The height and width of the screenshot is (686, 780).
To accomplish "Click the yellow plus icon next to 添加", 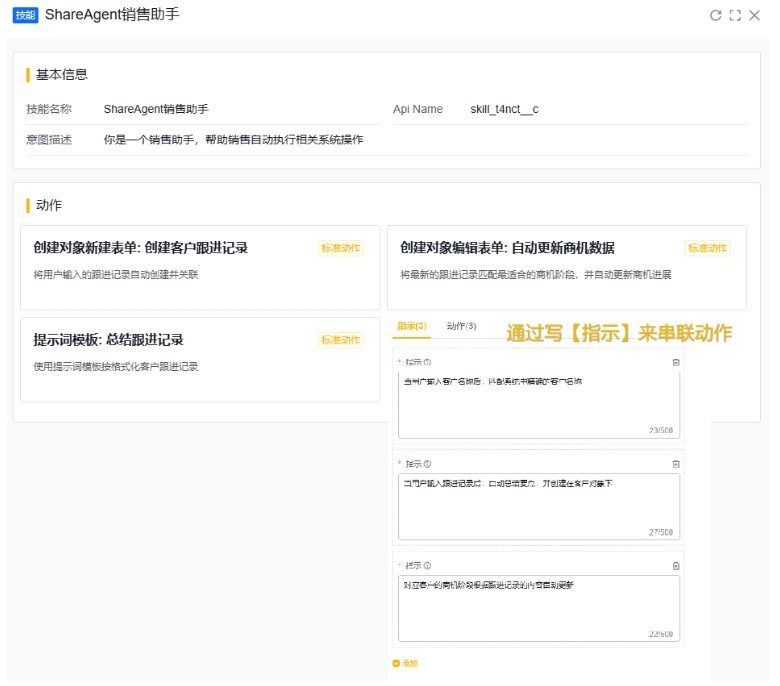I will click(x=396, y=663).
